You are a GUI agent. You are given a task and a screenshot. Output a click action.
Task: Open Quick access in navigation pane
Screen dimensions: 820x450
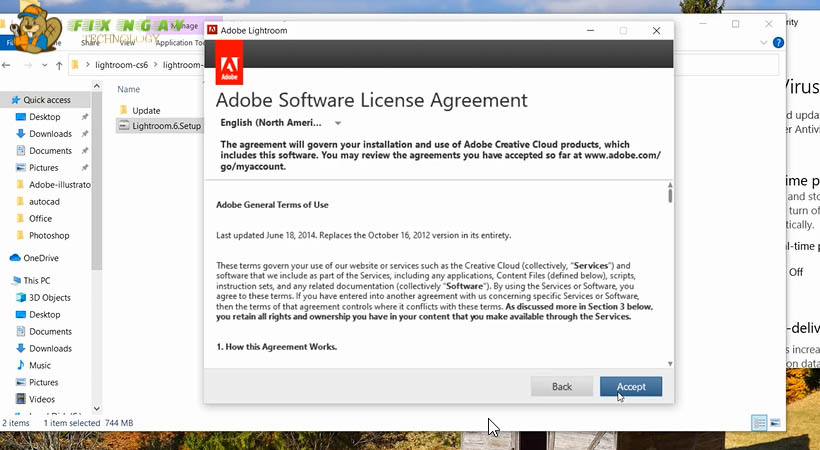(46, 100)
